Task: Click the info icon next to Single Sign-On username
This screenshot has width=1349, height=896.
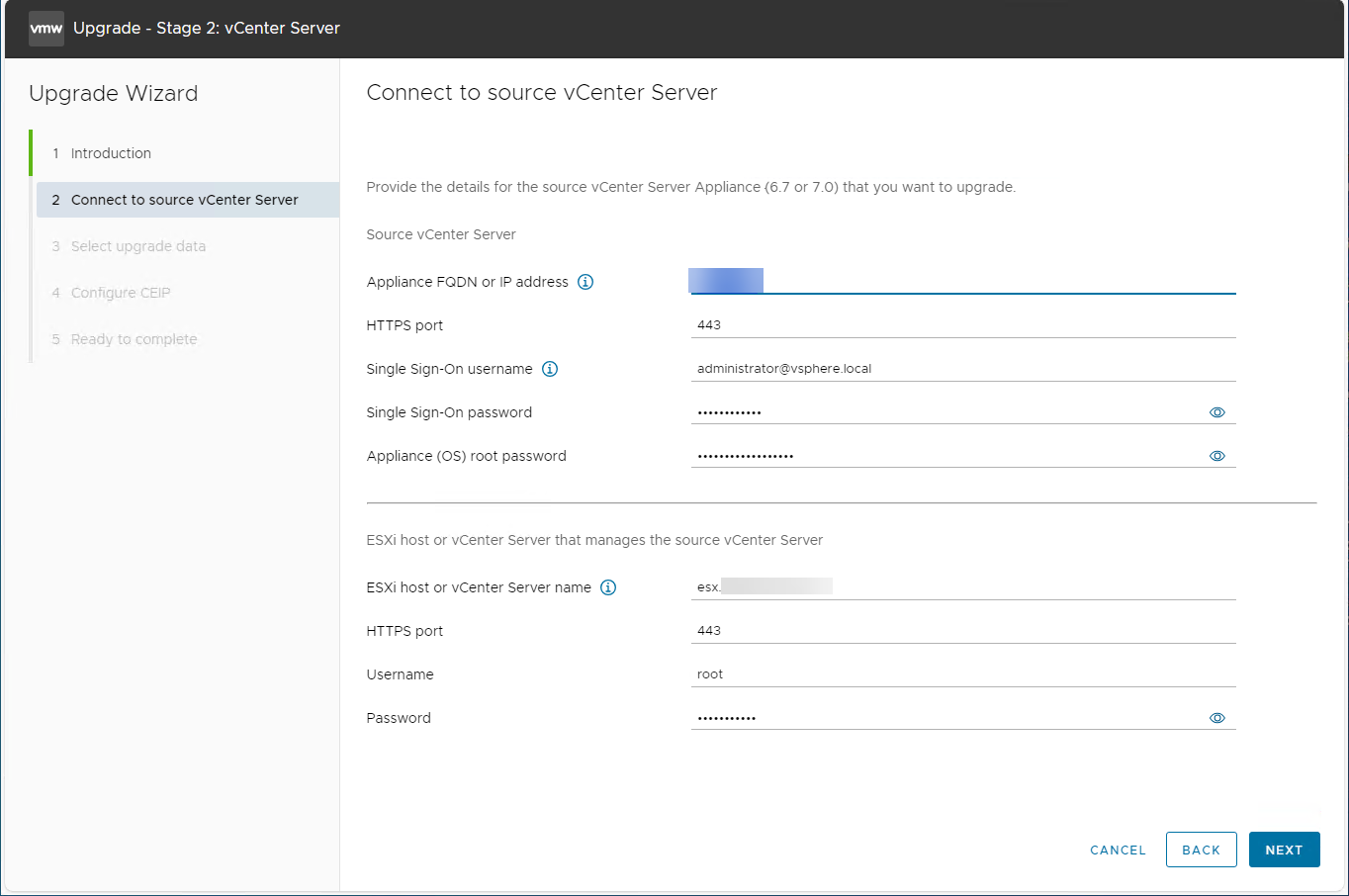Action: (550, 369)
